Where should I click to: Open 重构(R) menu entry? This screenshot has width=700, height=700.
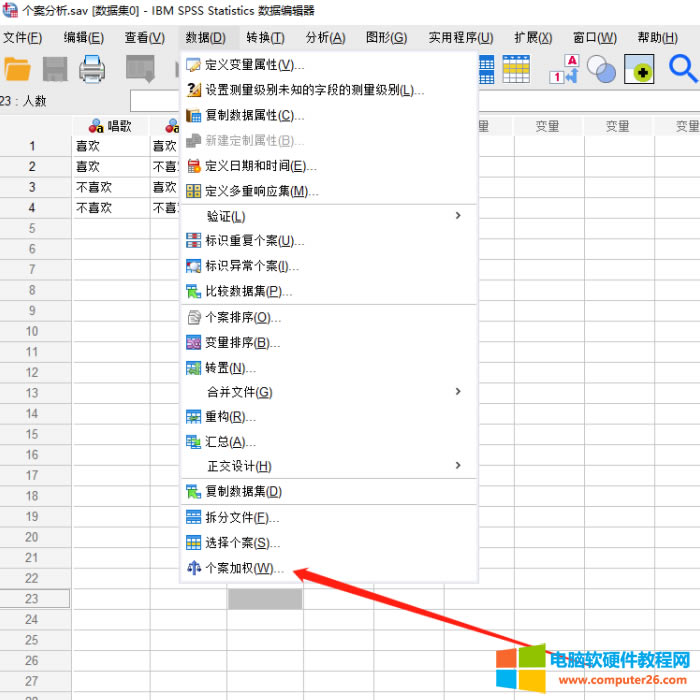pyautogui.click(x=329, y=417)
